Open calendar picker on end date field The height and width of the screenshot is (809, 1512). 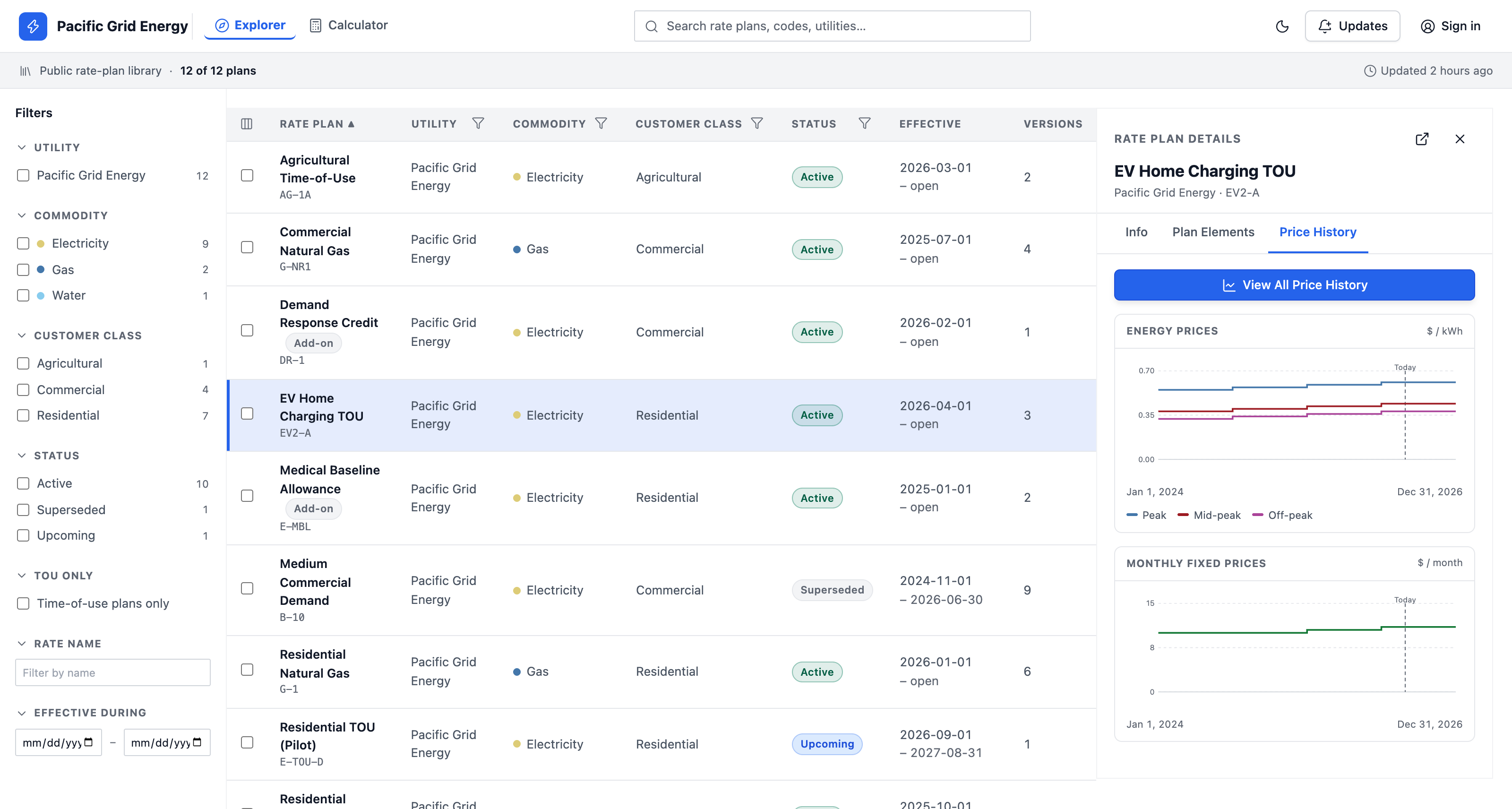(197, 742)
